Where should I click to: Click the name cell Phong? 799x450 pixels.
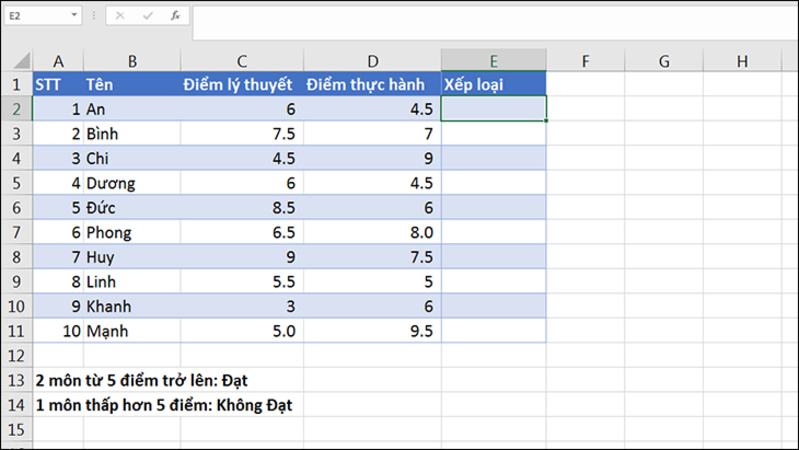132,232
